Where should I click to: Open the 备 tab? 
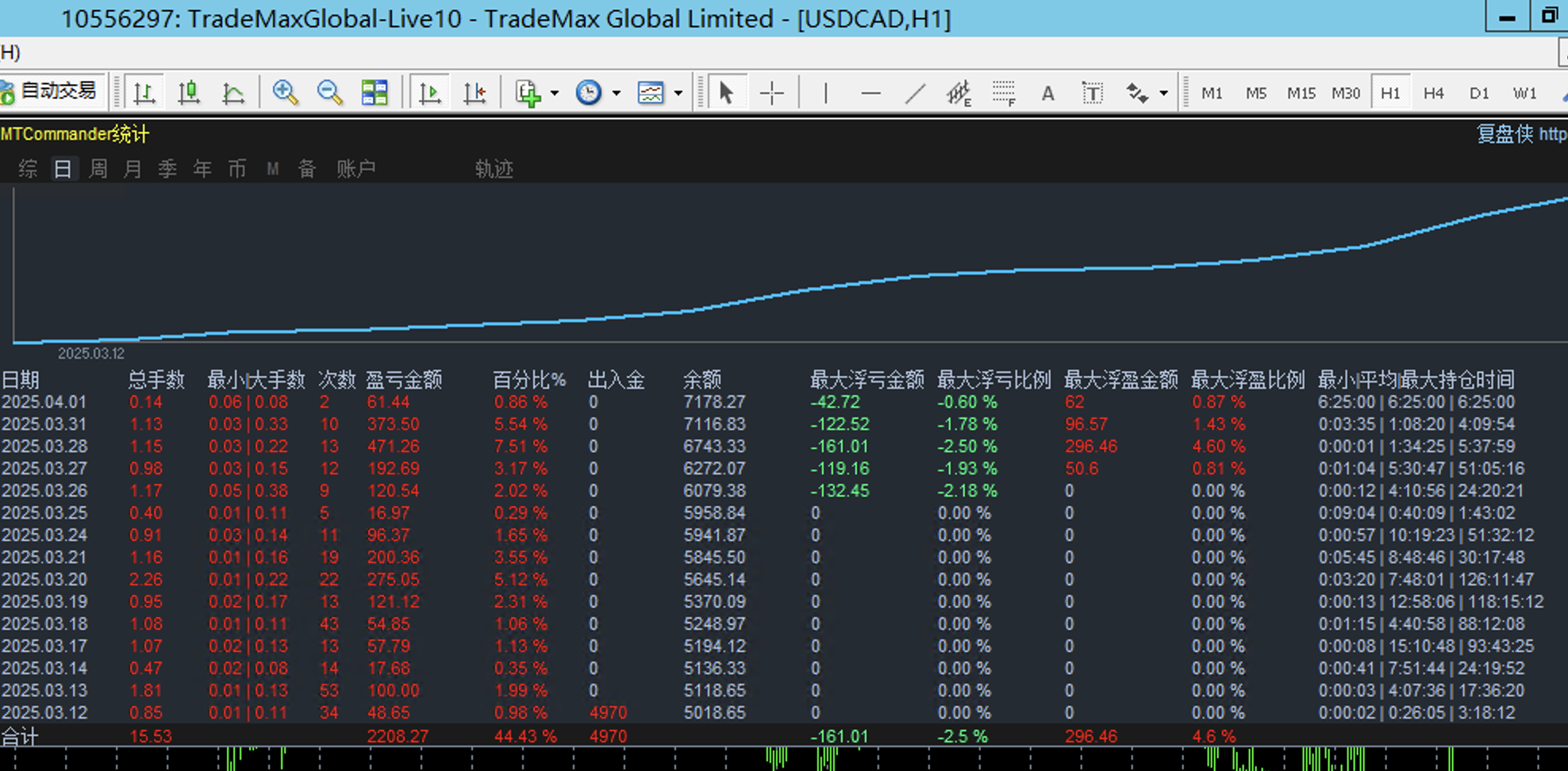pyautogui.click(x=307, y=168)
